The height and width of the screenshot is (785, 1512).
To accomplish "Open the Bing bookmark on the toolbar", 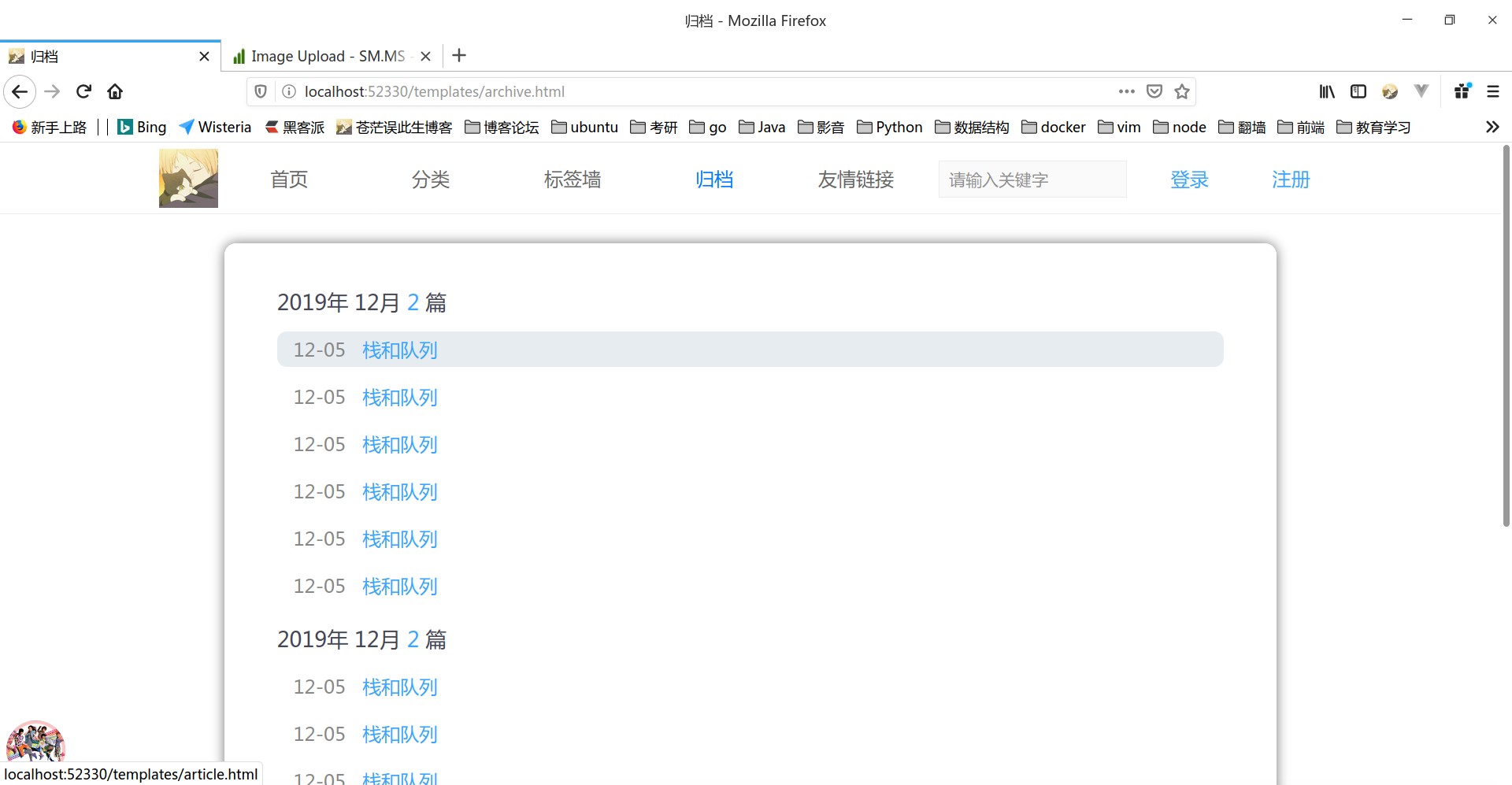I will 142,127.
